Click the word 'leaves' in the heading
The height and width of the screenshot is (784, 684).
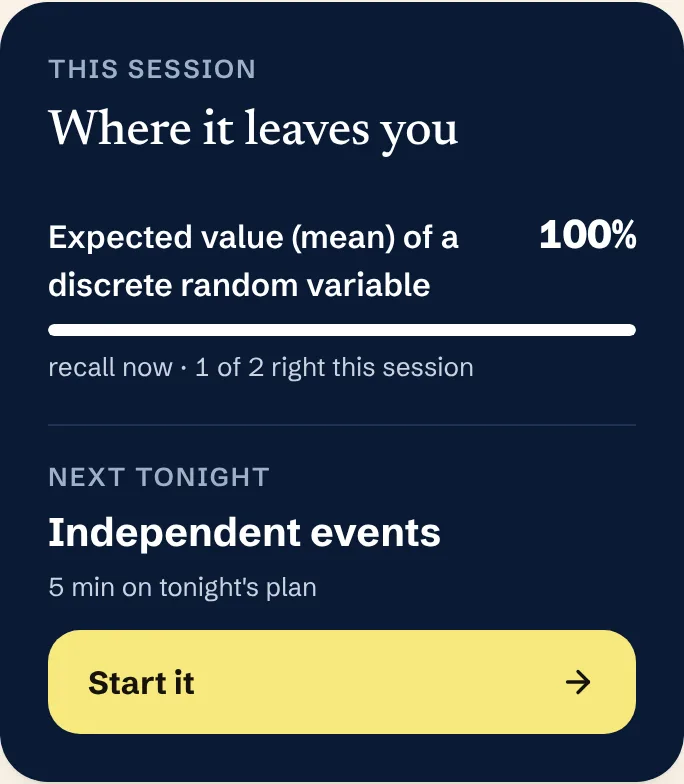pyautogui.click(x=306, y=128)
